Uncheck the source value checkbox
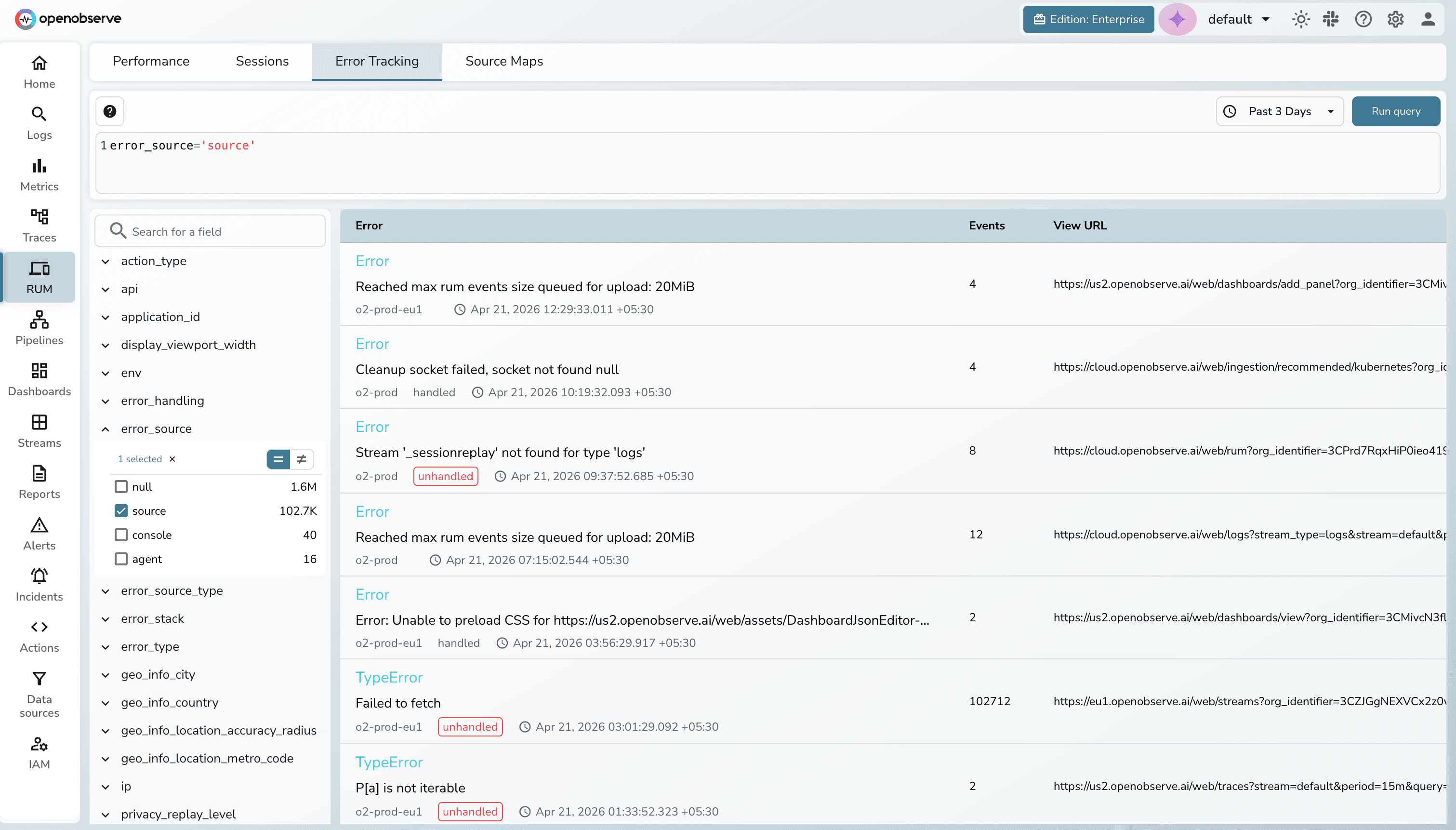 pos(121,511)
